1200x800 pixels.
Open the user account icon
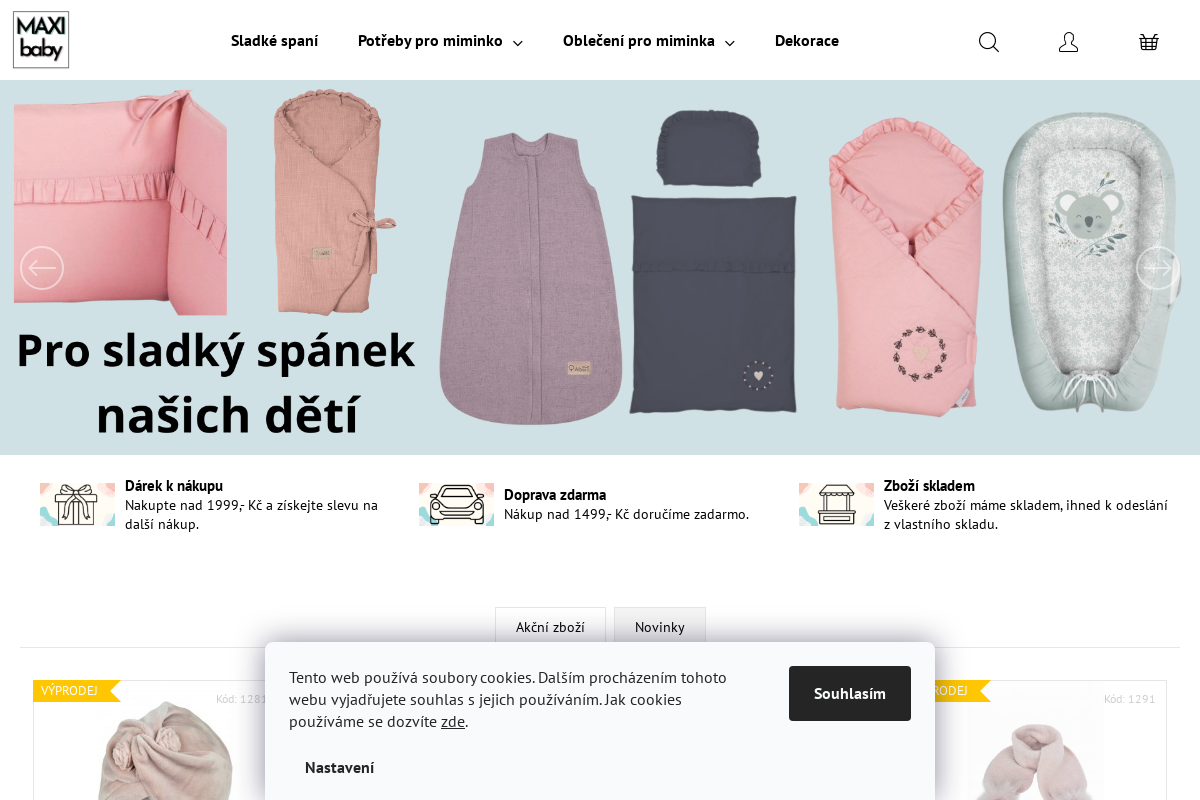[1069, 42]
